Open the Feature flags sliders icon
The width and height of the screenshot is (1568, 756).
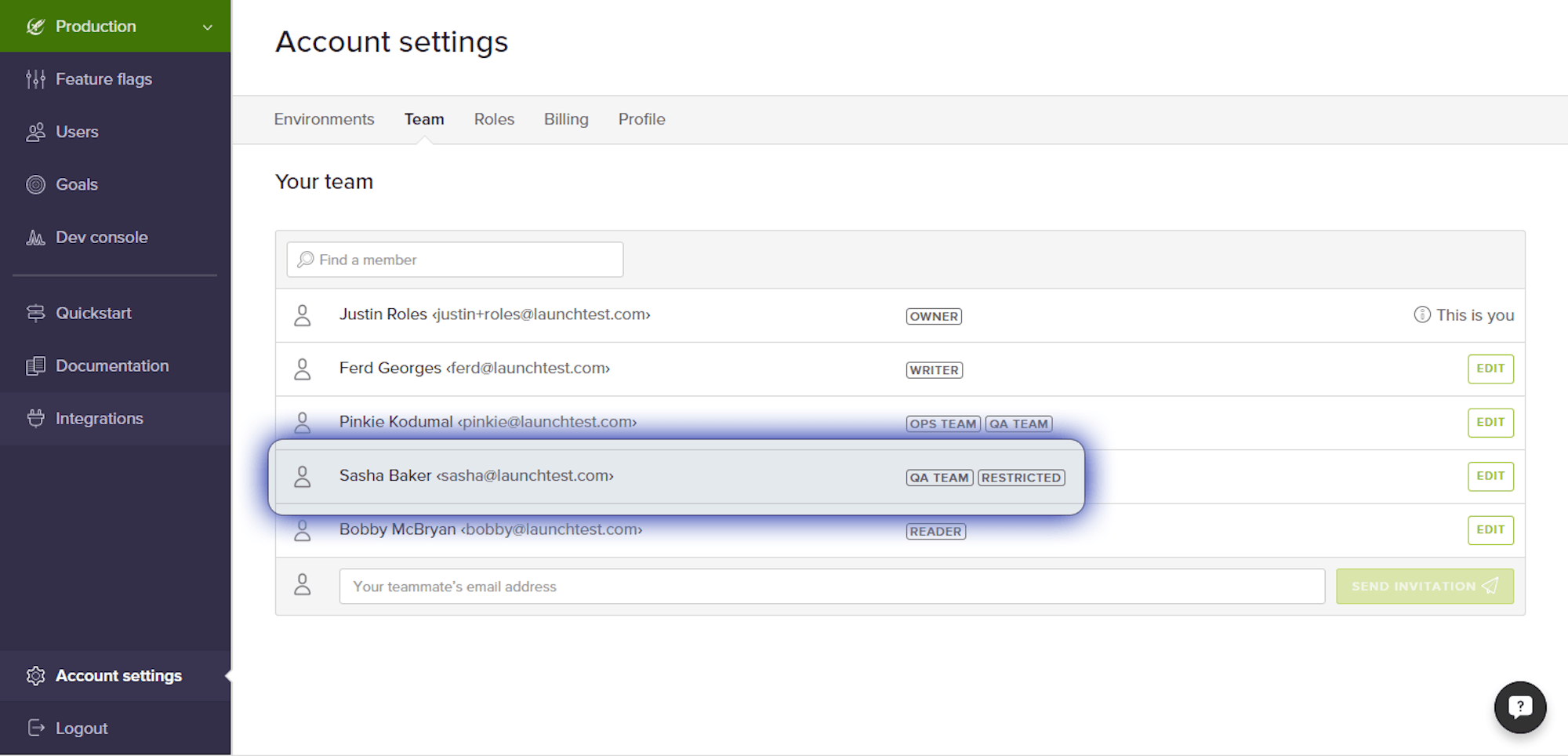coord(35,79)
